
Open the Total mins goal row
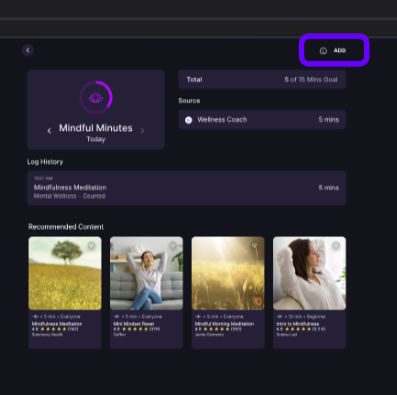[262, 80]
